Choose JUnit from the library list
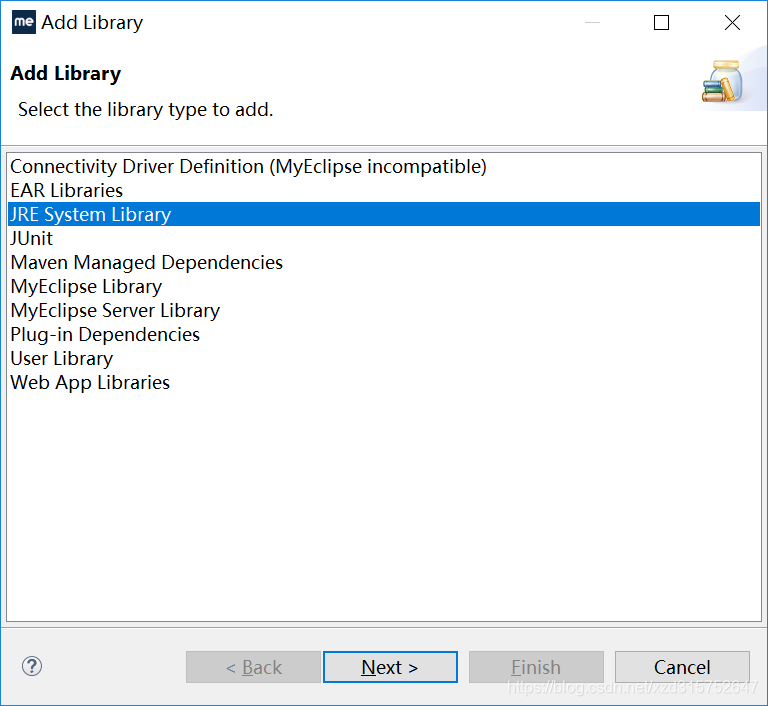768x706 pixels. (x=384, y=239)
